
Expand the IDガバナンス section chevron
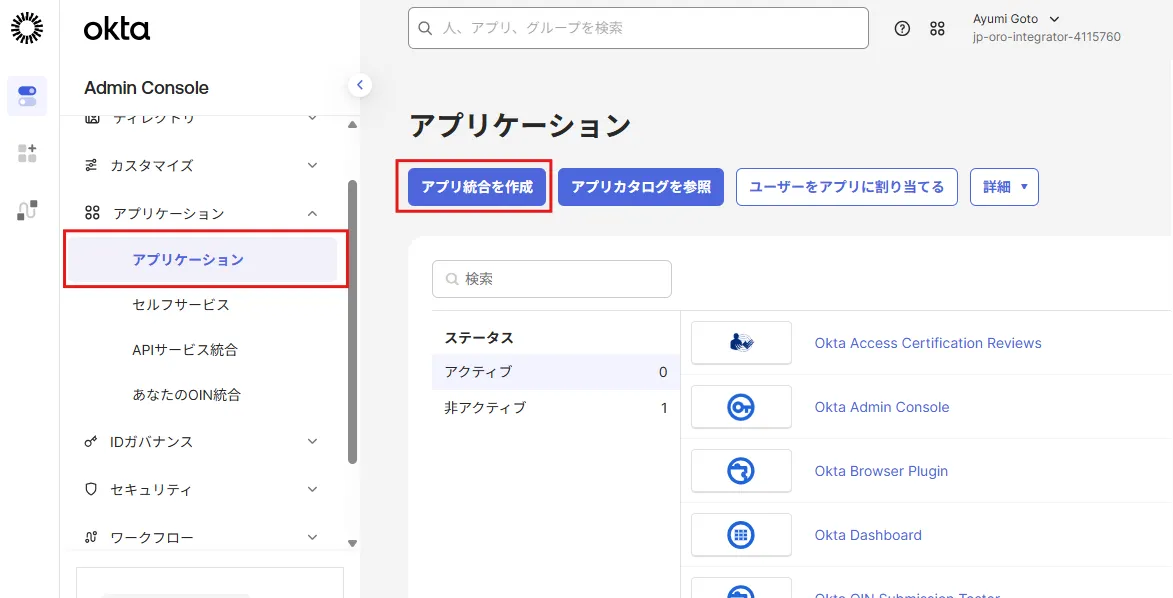313,442
